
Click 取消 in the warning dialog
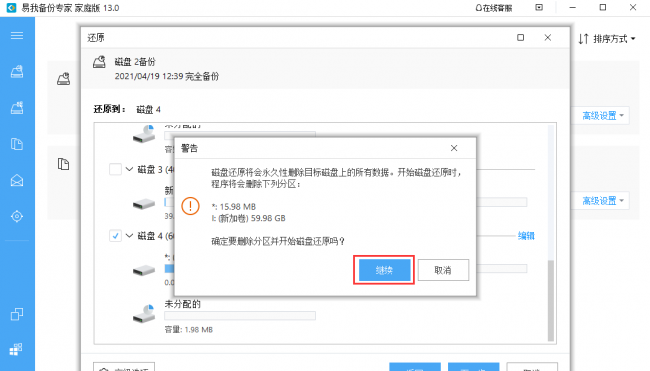[x=443, y=270]
